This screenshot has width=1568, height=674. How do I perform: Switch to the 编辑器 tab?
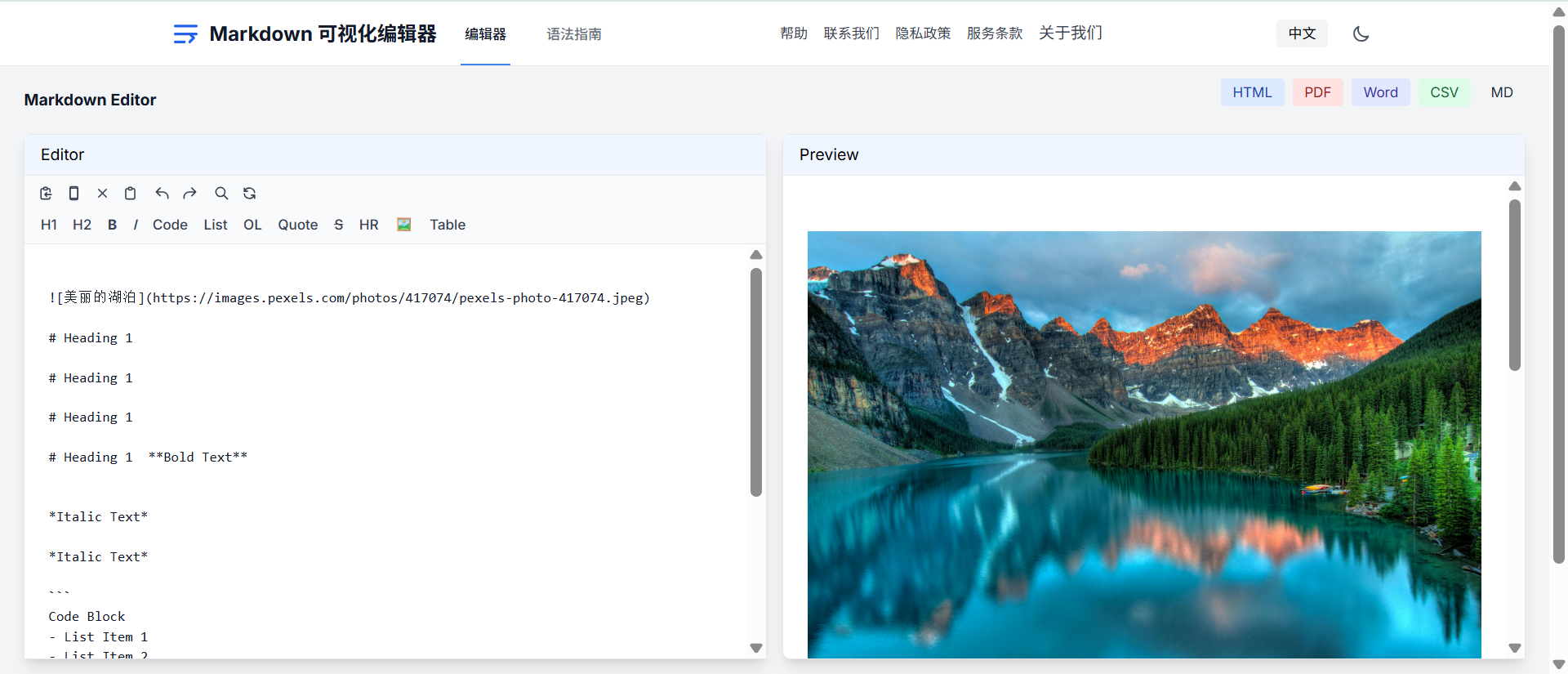pyautogui.click(x=485, y=33)
